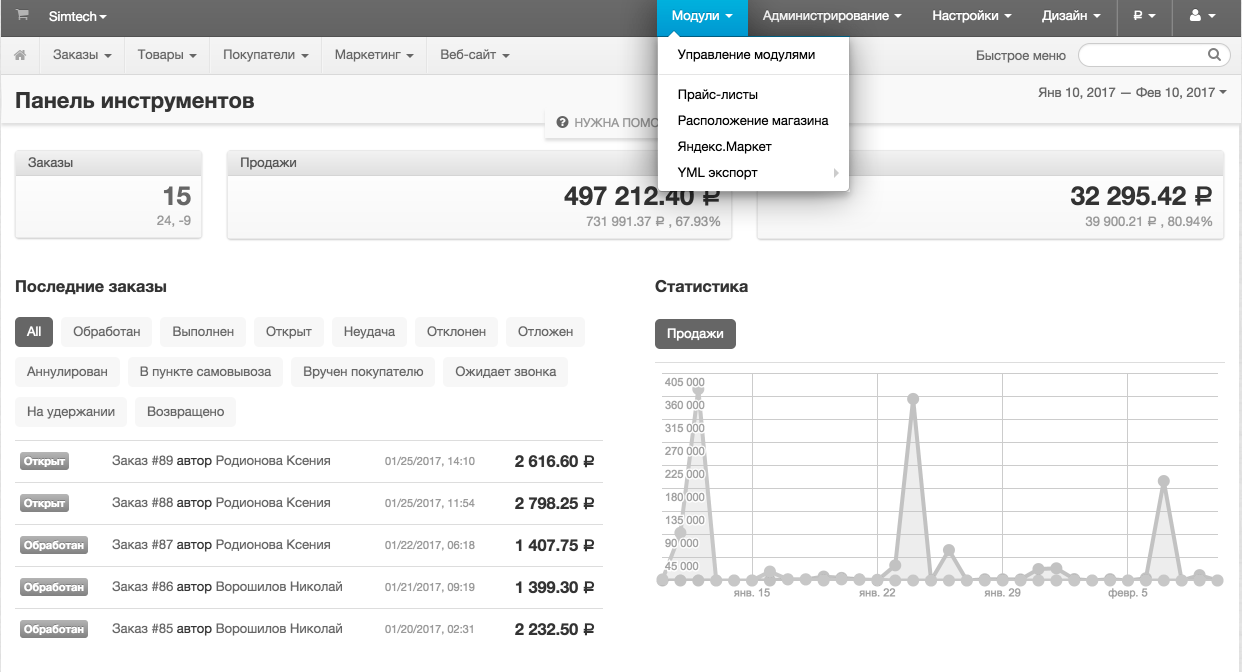Viewport: 1242px width, 672px height.
Task: Select Расположение магазина menu entry
Action: (x=753, y=121)
